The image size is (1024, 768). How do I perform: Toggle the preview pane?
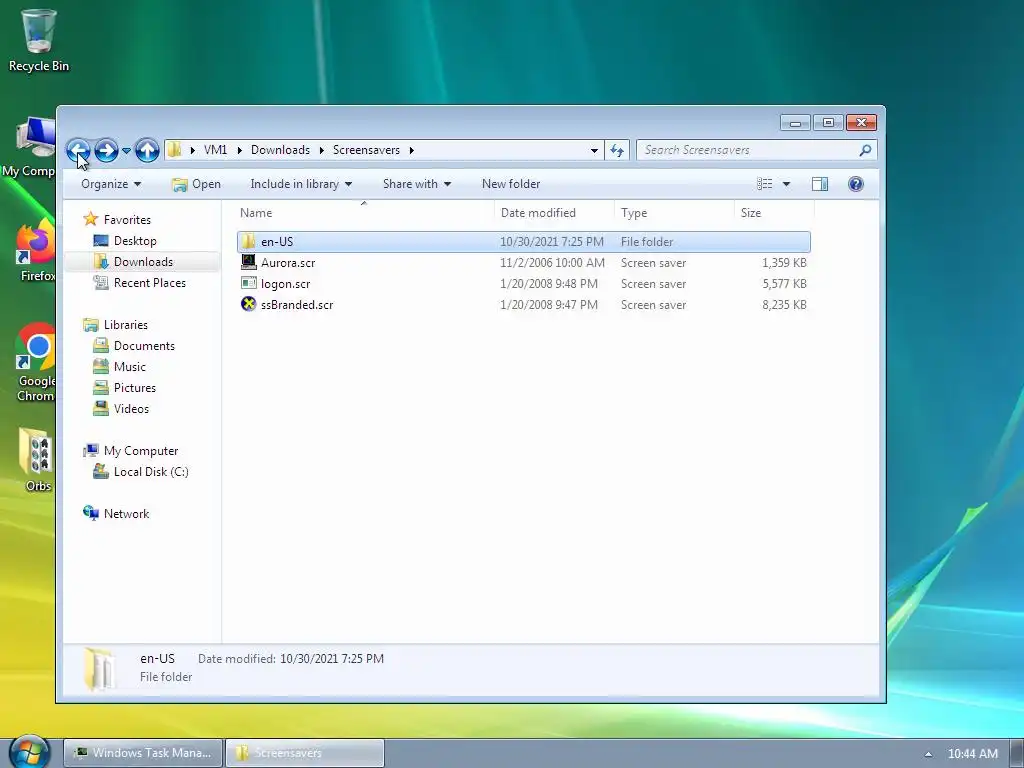(820, 184)
